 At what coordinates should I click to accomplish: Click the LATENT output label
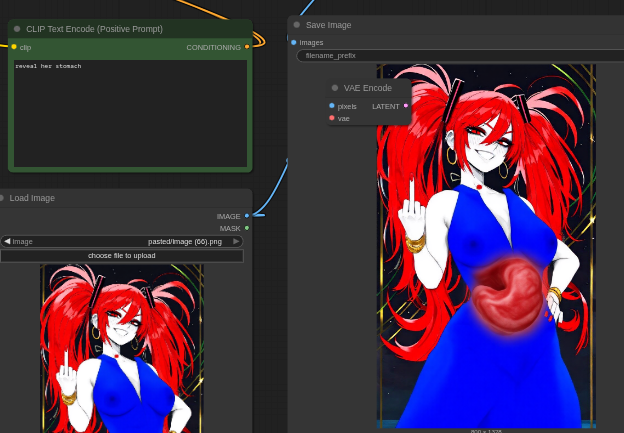(x=386, y=106)
